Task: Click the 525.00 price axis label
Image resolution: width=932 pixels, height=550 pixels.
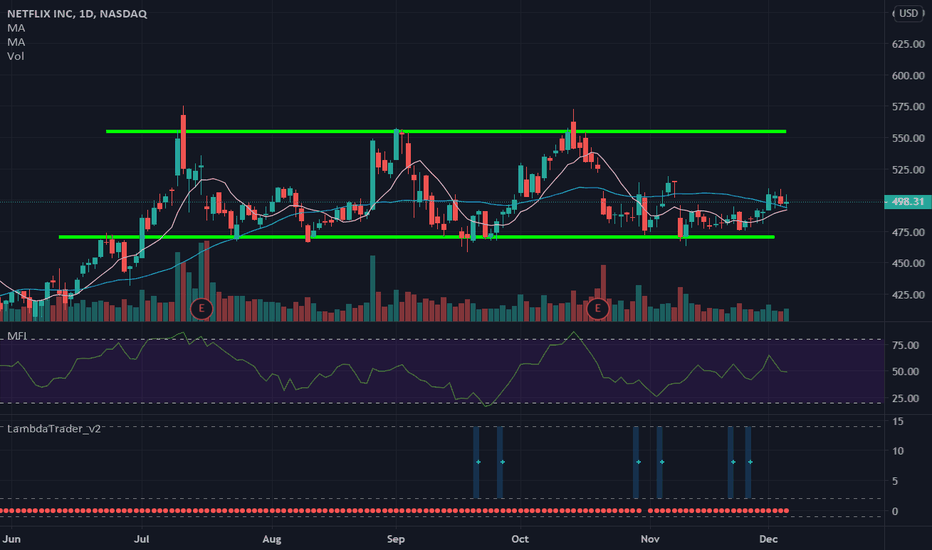Action: [x=908, y=169]
